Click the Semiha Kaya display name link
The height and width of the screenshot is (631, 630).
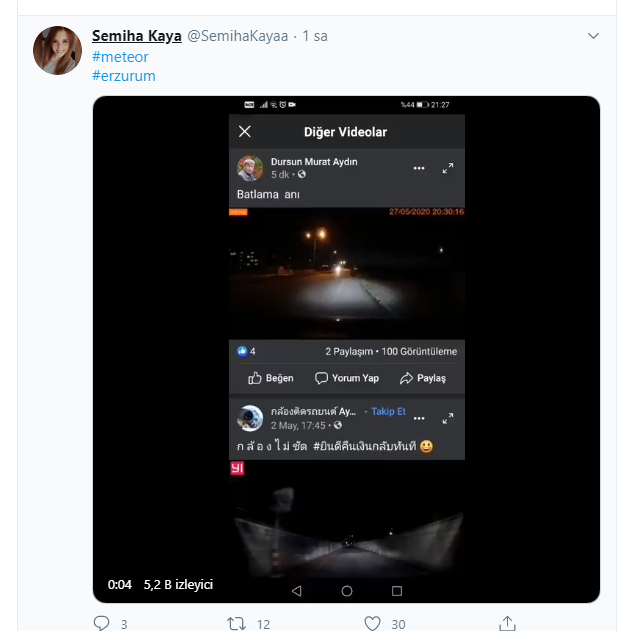click(137, 36)
